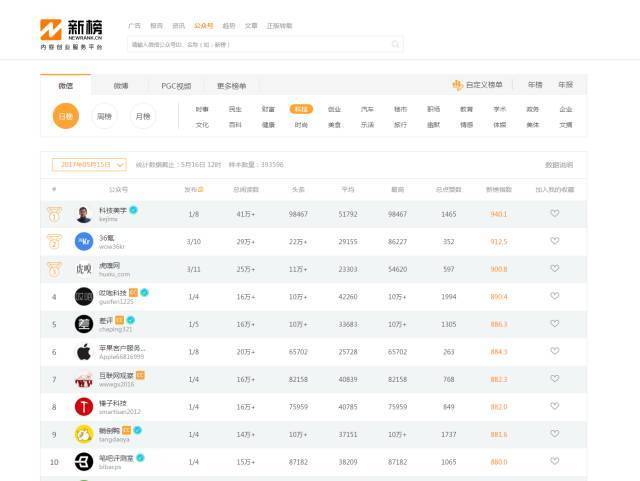Click the Apple logo avatar in row 6
640x481 pixels.
(84, 352)
